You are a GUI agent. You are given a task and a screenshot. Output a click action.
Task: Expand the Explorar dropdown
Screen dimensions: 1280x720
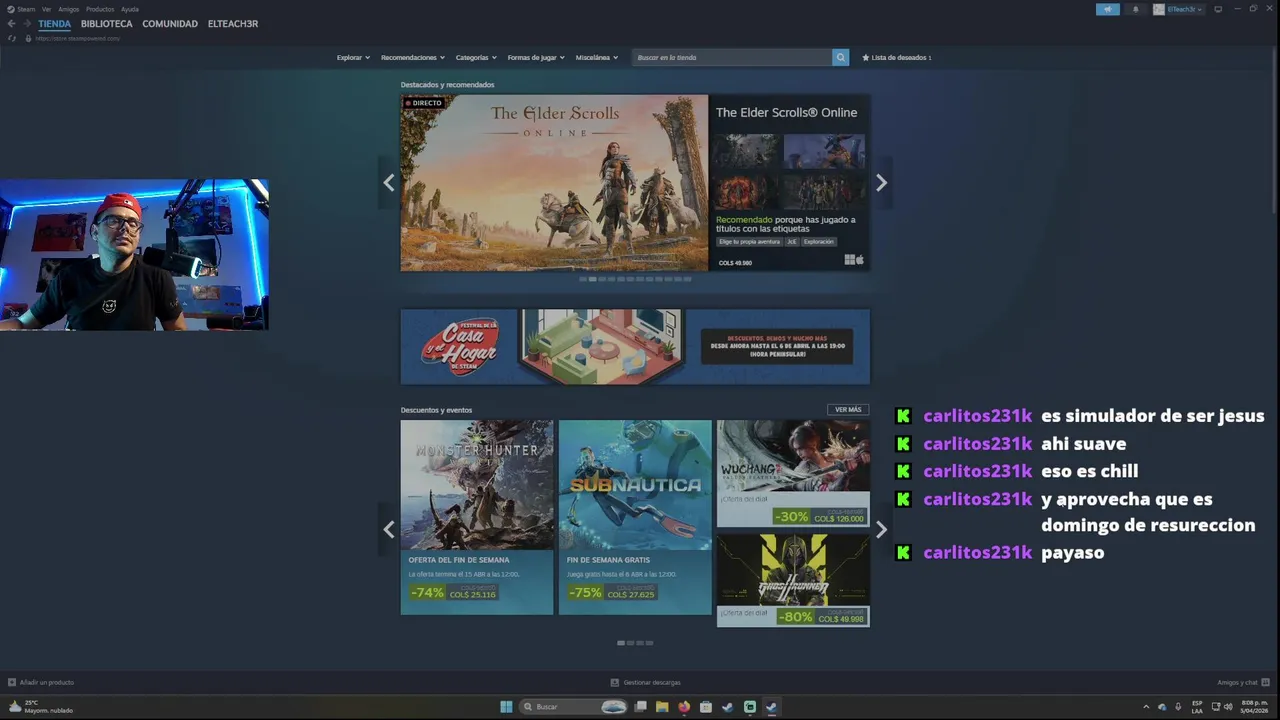click(x=354, y=57)
